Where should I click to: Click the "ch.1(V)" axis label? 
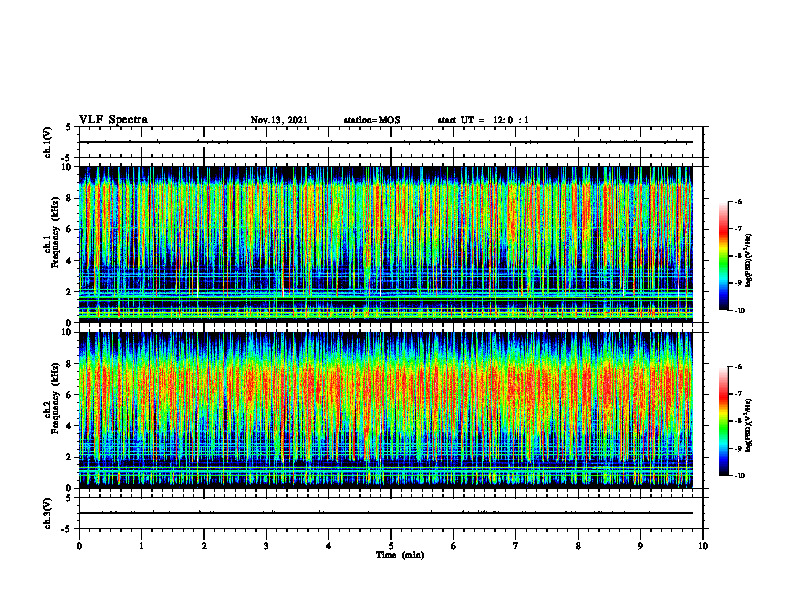48,142
